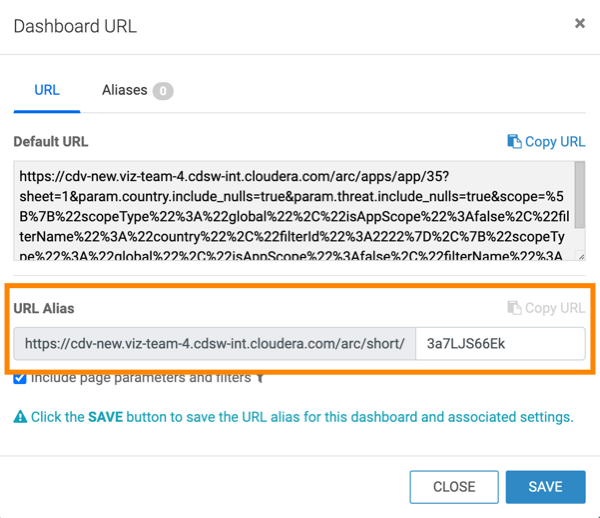Click the CLOSE button
Image resolution: width=600 pixels, height=518 pixels.
[x=454, y=487]
